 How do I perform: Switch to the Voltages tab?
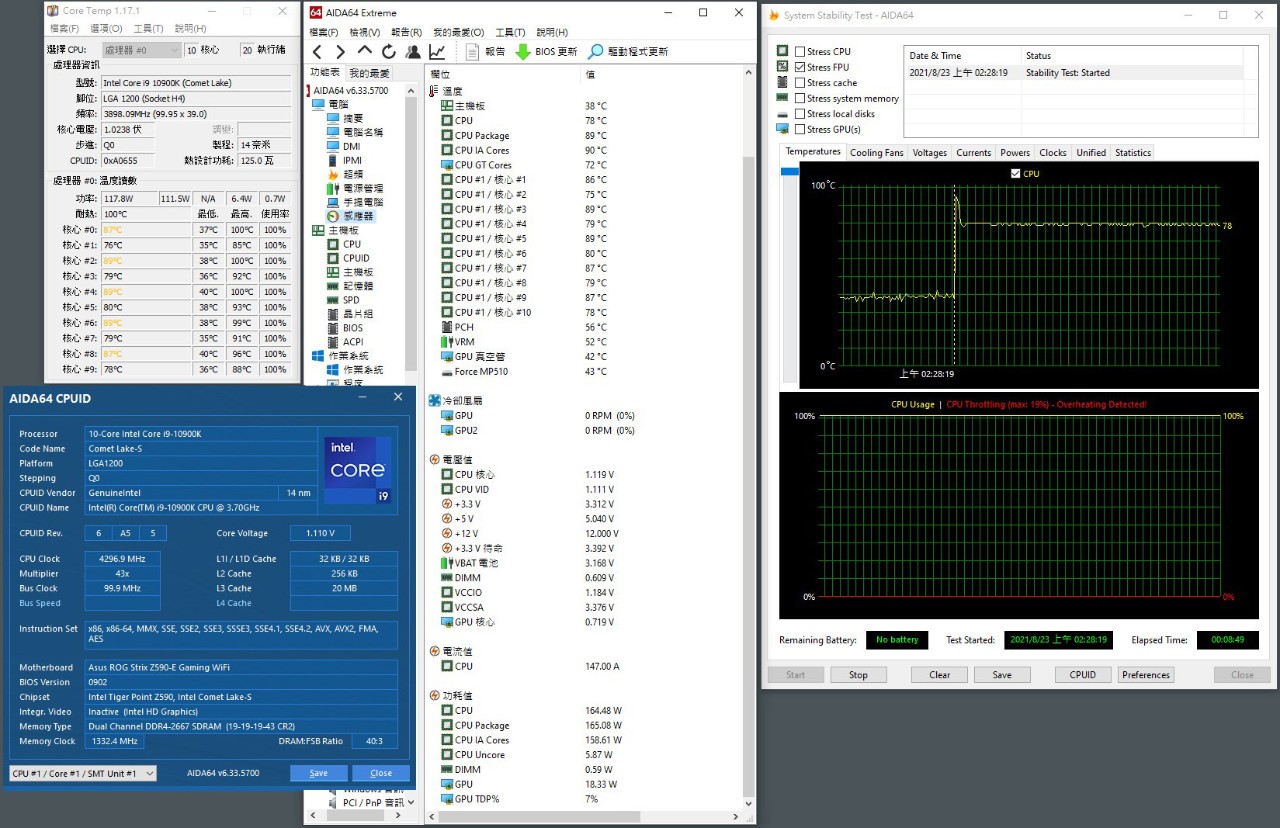(929, 153)
